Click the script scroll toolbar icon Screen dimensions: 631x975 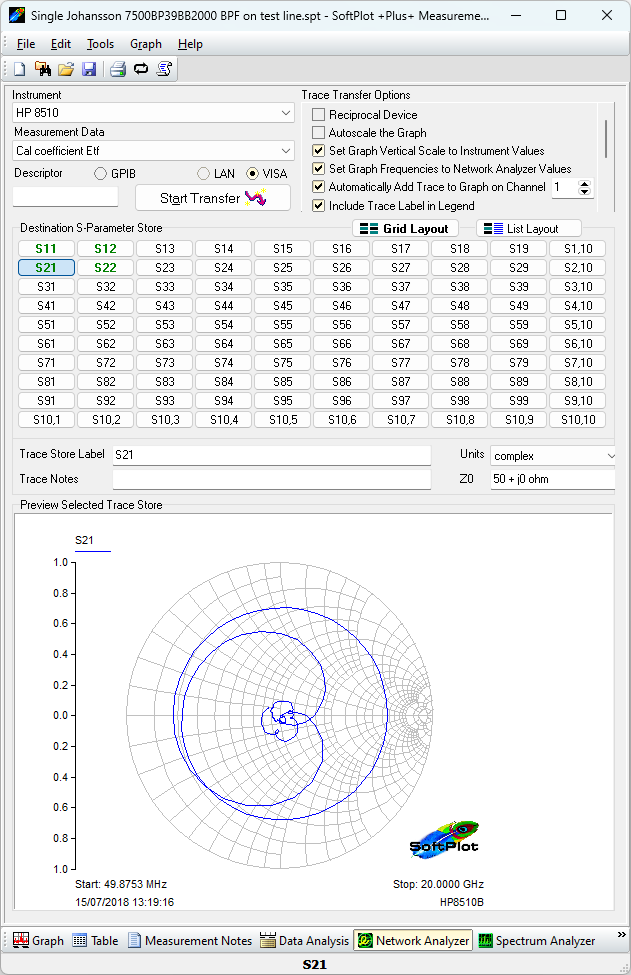tap(165, 69)
